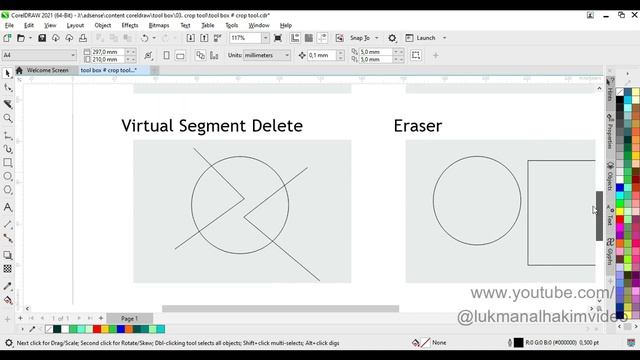Select the Rectangle tool
Screen dimensions: 640x360
[7, 162]
